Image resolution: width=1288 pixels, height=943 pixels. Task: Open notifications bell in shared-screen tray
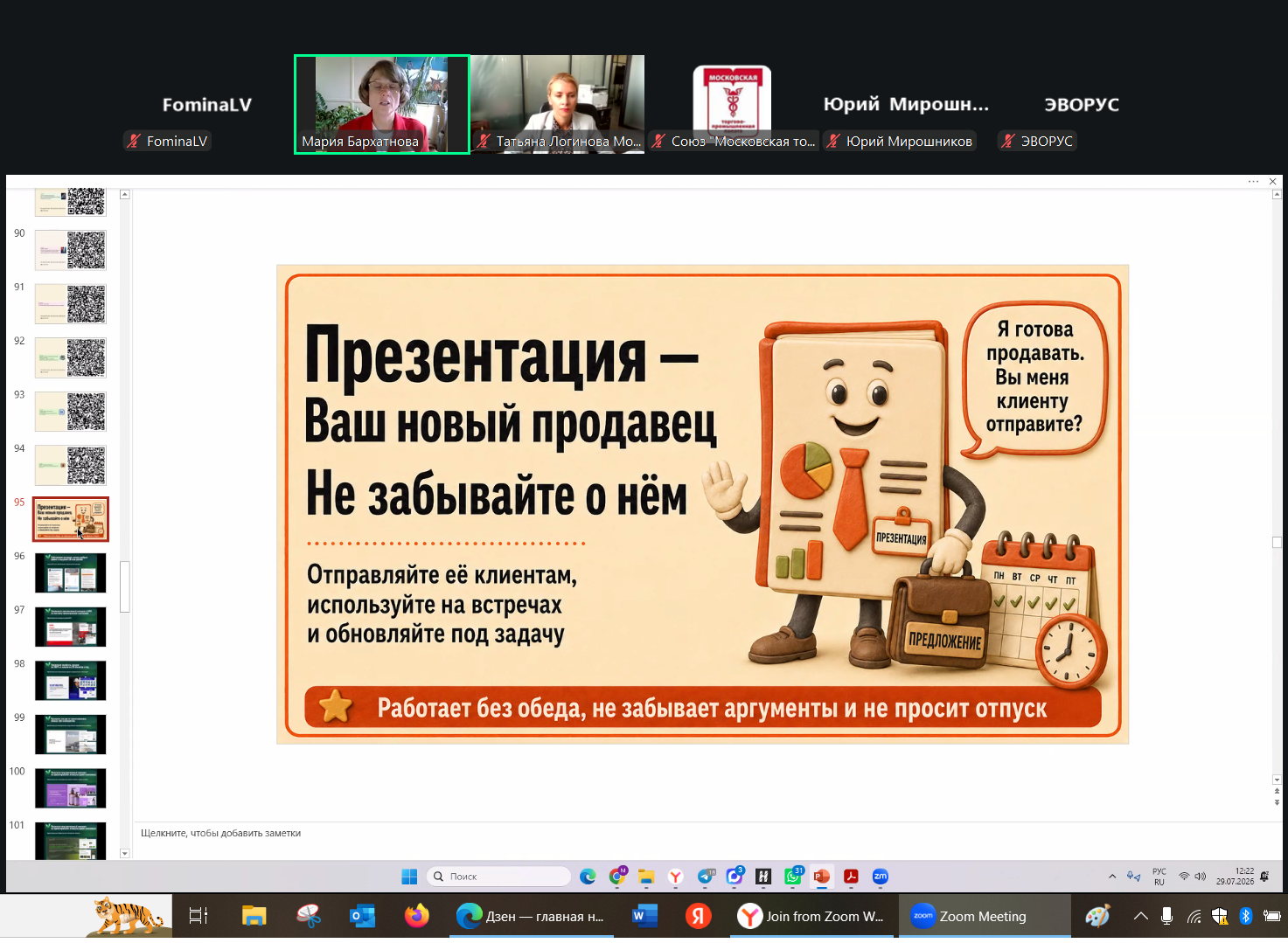[x=1264, y=877]
